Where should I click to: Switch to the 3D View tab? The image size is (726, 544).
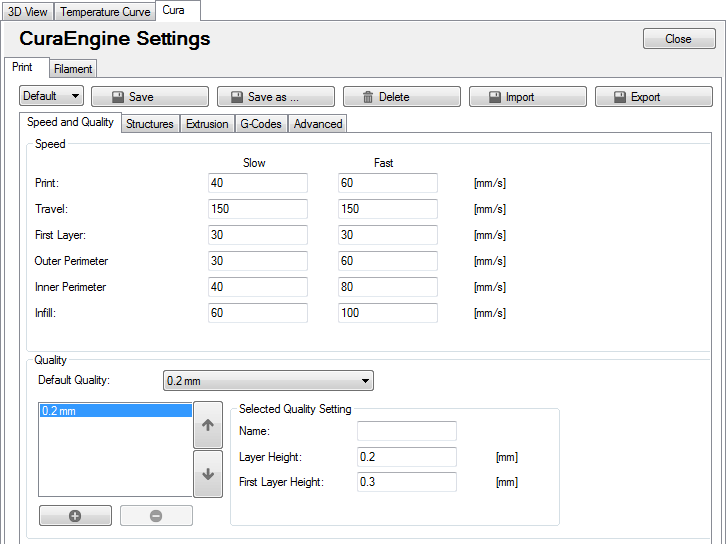[27, 12]
